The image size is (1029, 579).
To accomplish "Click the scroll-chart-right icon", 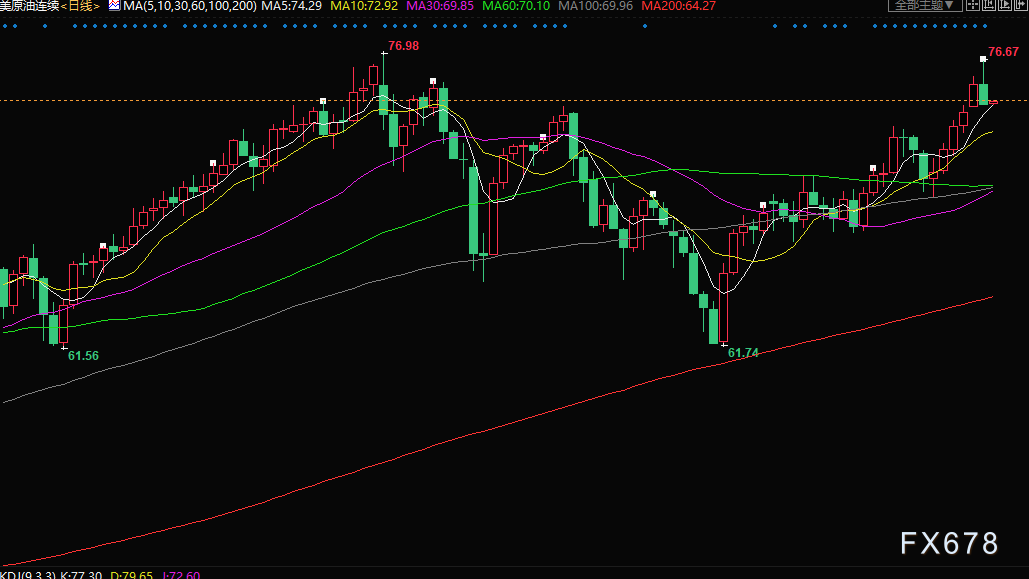I will [1005, 5].
